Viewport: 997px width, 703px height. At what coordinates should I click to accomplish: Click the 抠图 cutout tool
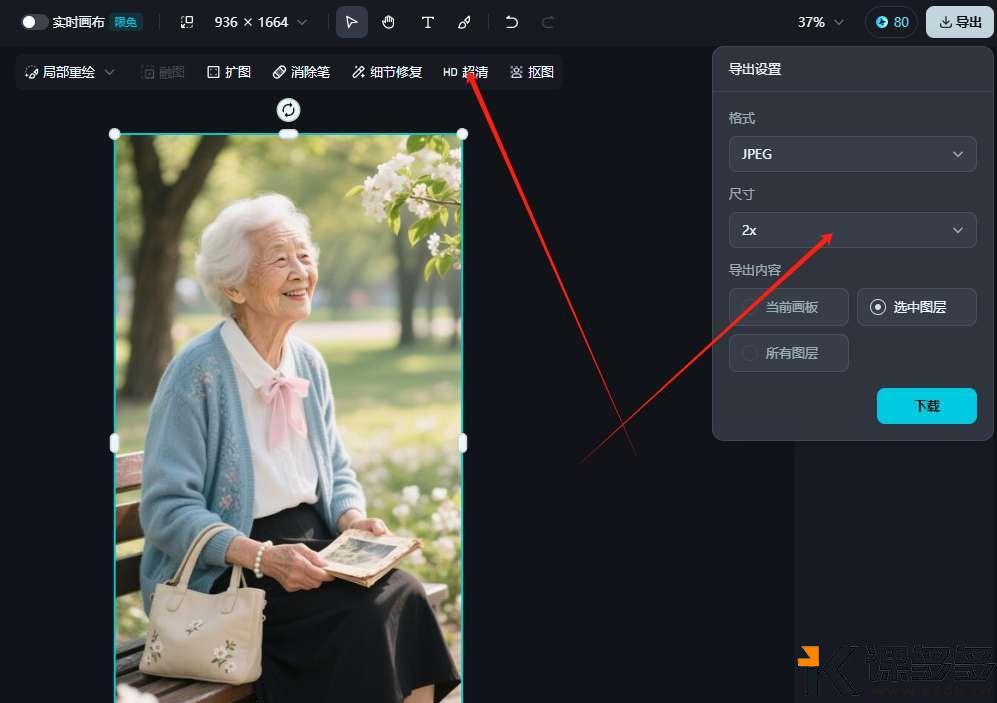coord(532,72)
